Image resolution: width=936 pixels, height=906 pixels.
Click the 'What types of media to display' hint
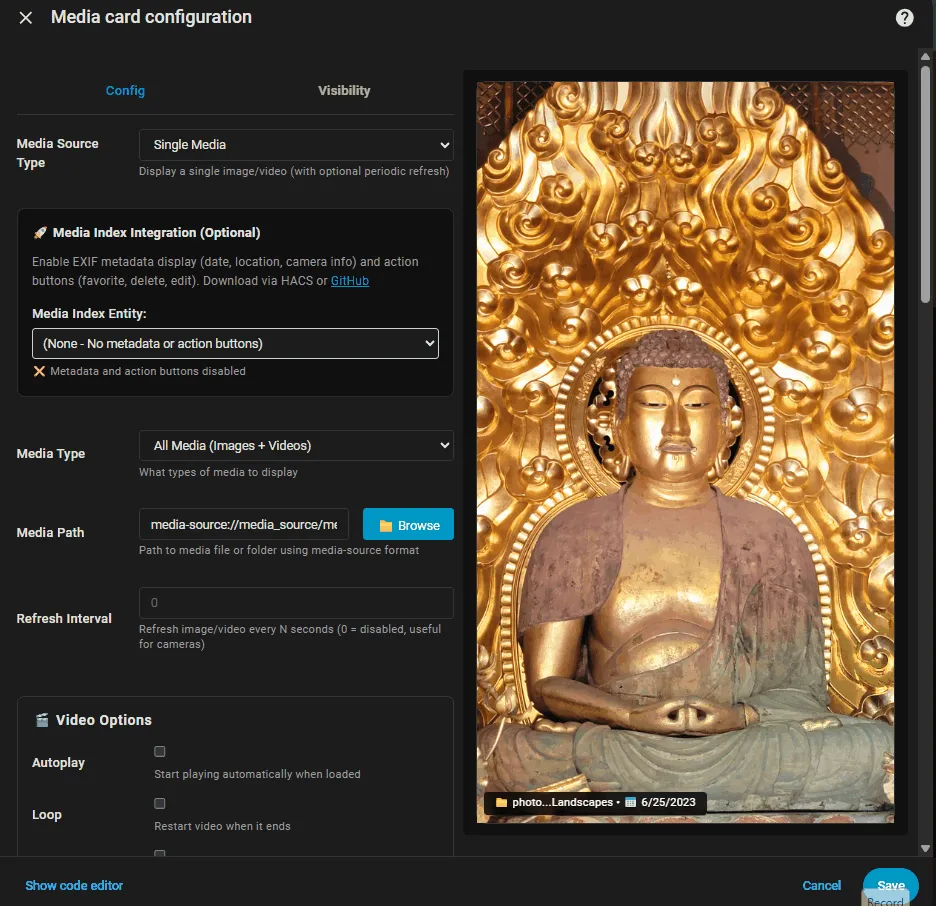click(218, 472)
